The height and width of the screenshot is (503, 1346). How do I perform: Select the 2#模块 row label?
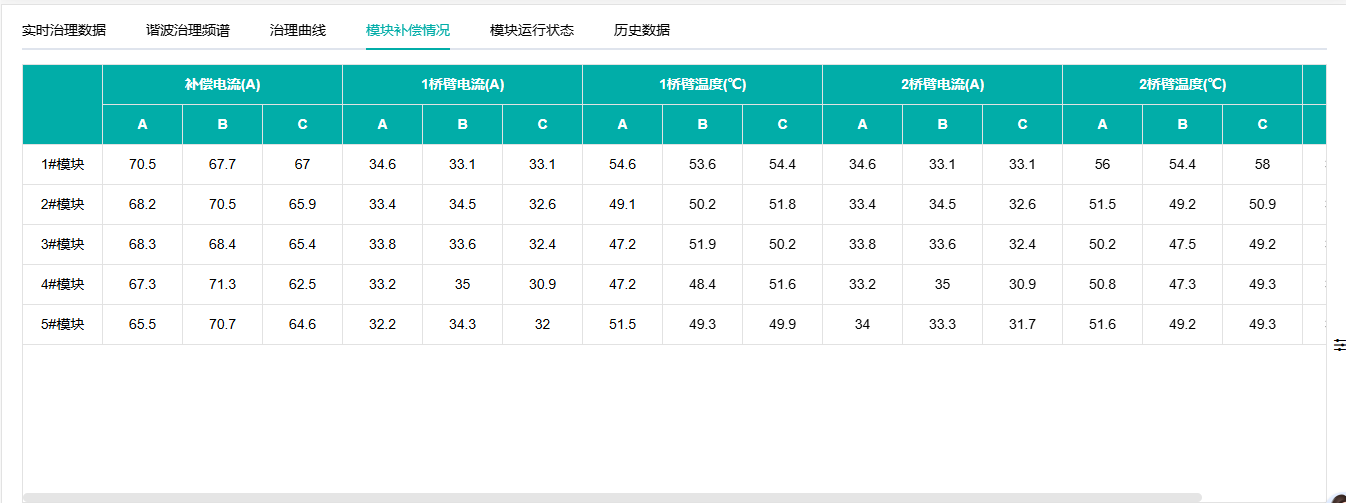click(x=63, y=205)
